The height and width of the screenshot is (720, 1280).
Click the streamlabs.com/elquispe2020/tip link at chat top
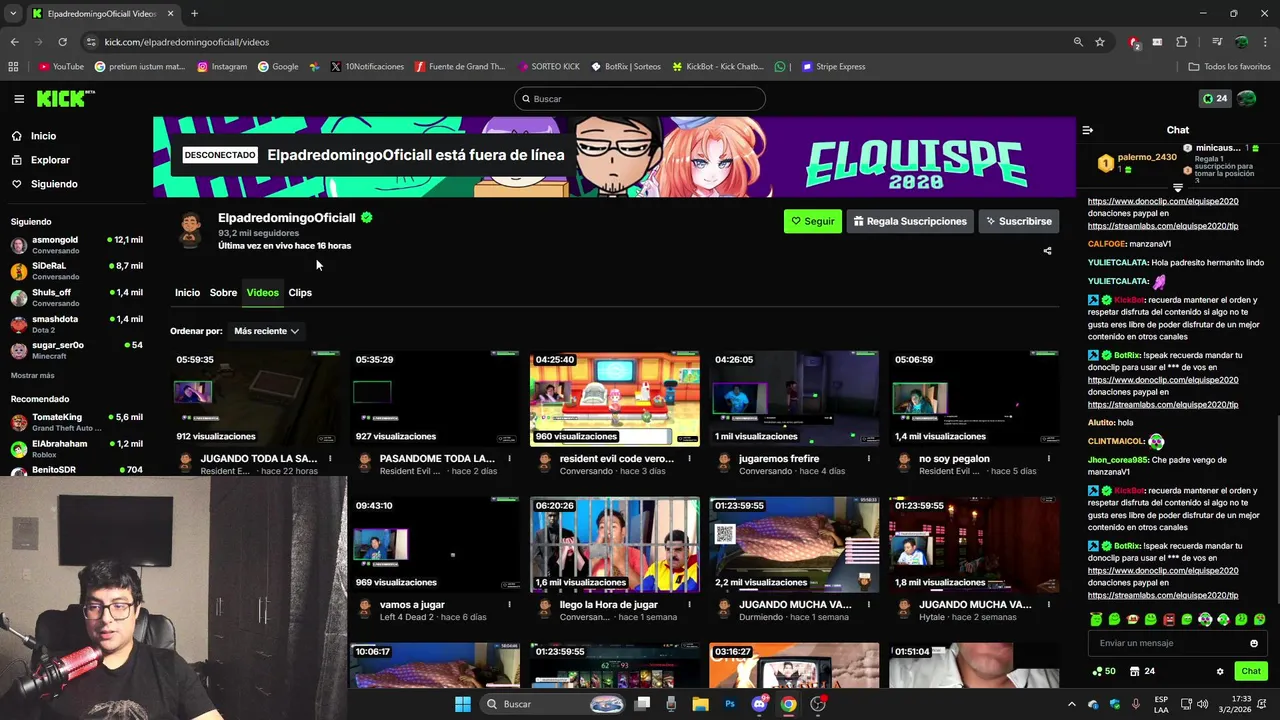click(1163, 226)
